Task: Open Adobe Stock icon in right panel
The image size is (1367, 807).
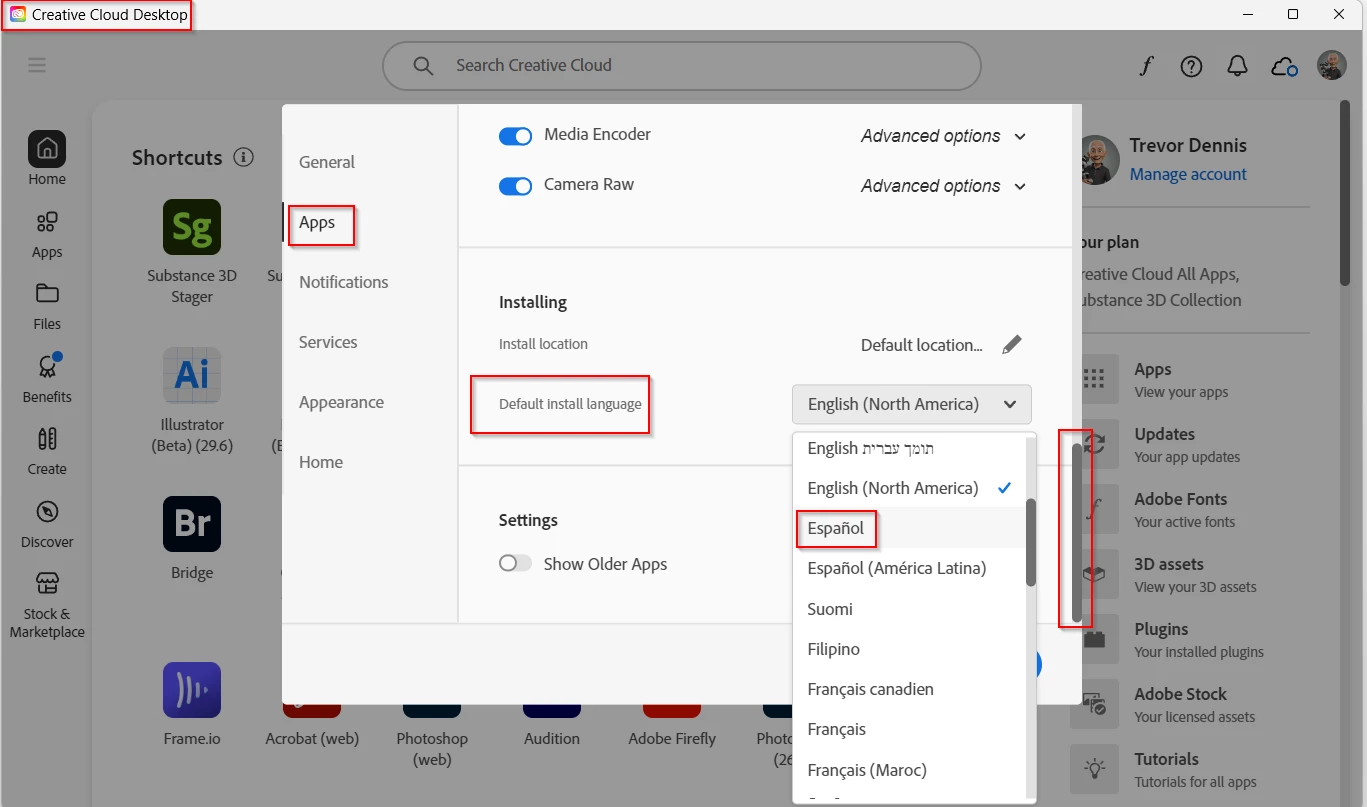Action: [x=1094, y=704]
